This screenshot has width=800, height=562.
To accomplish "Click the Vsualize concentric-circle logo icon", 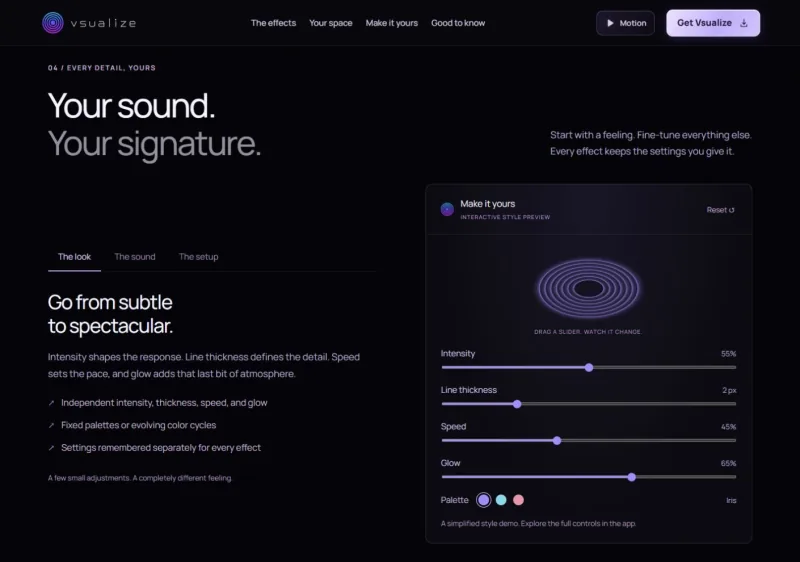I will pos(53,23).
